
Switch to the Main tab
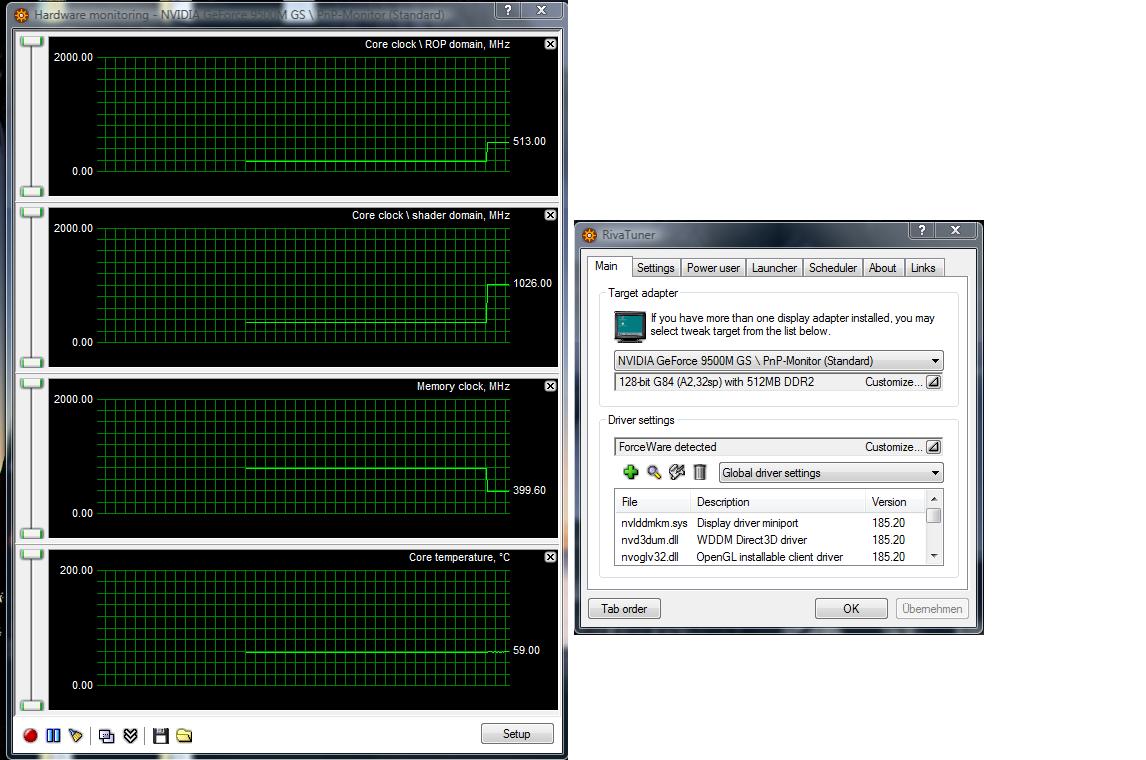(606, 266)
